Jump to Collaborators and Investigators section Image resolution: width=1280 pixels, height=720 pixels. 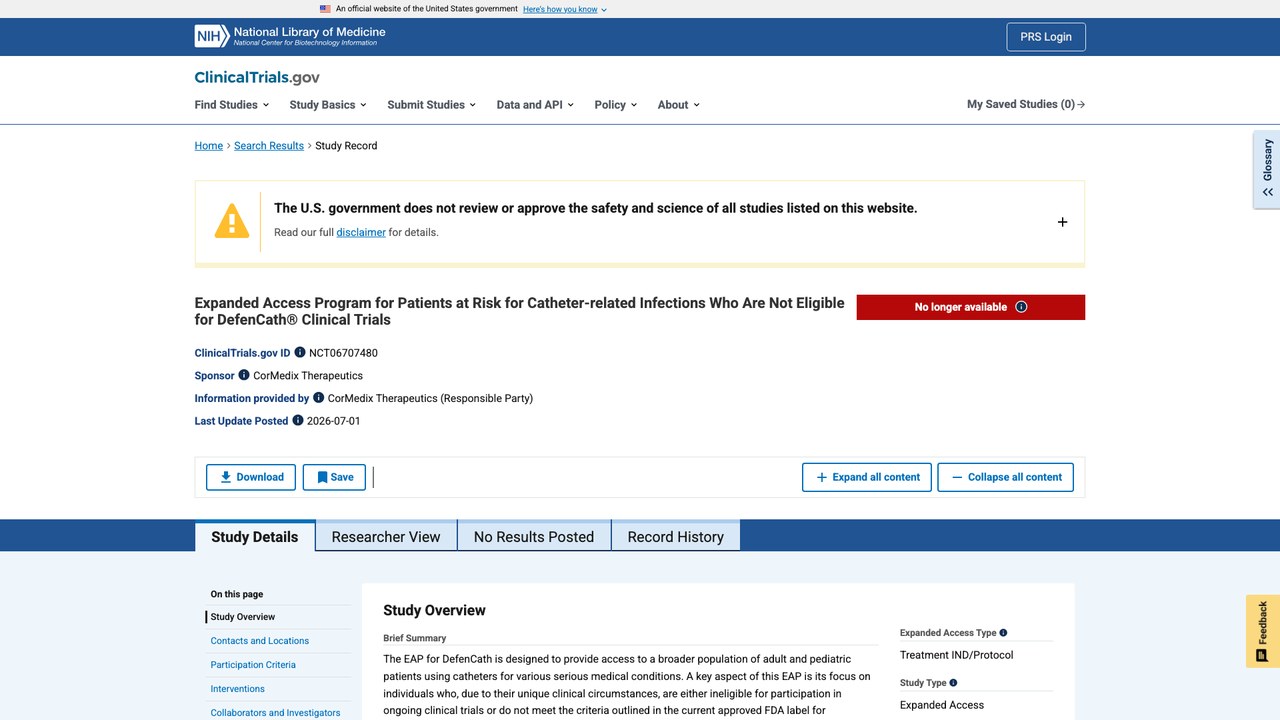(x=275, y=713)
